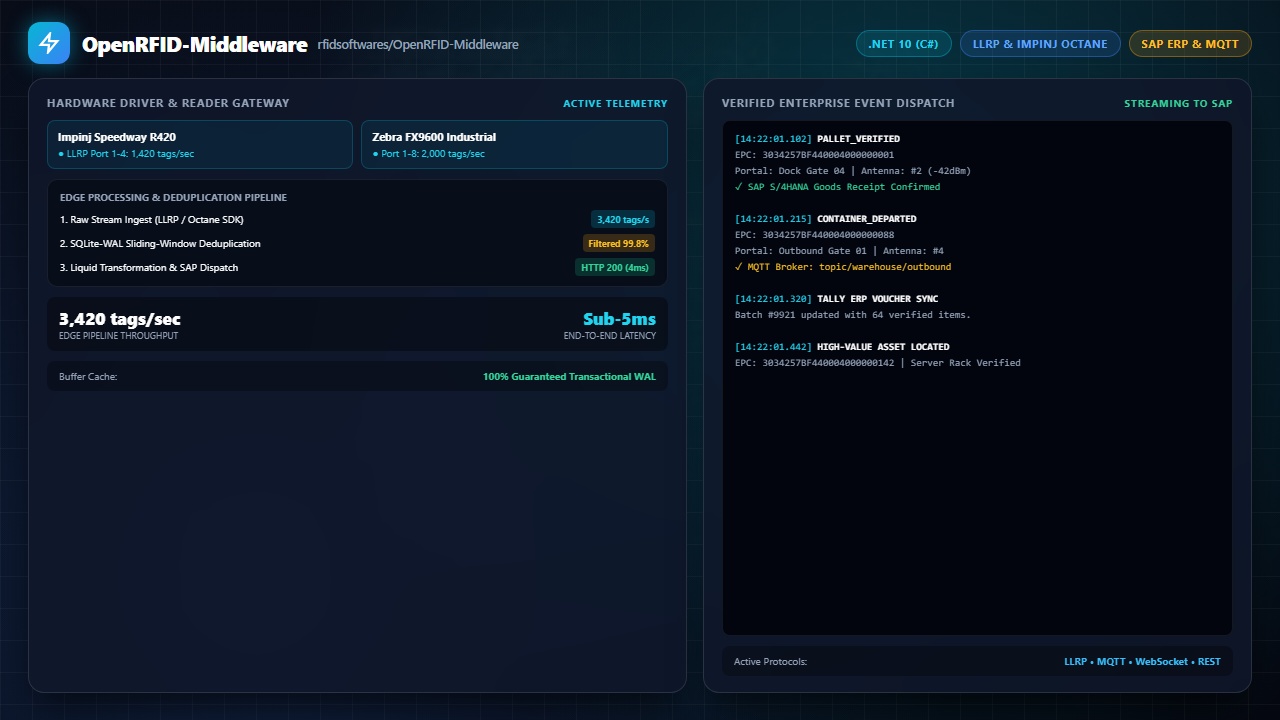Click the Dock Gate 04 portal line
The width and height of the screenshot is (1280, 720).
point(853,171)
